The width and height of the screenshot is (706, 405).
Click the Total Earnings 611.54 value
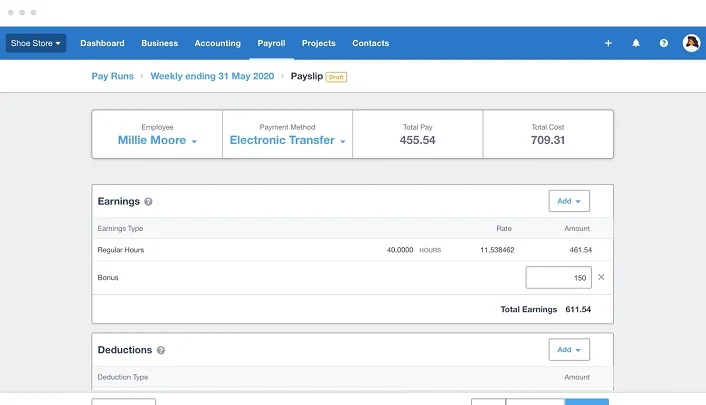pos(578,309)
